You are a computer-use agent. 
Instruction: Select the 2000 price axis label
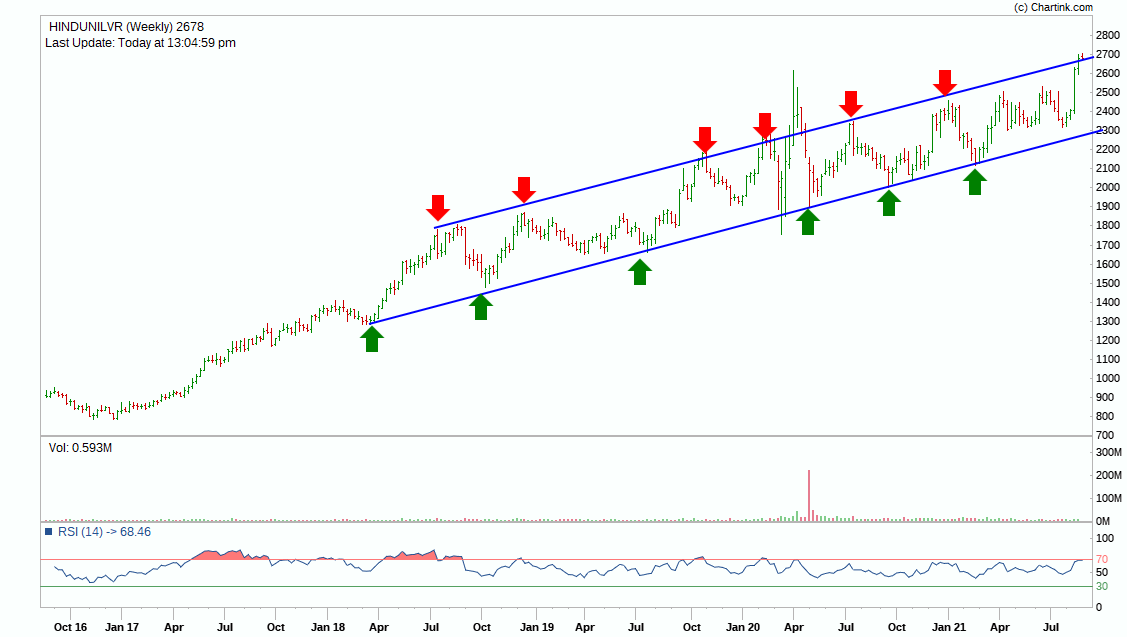pyautogui.click(x=1108, y=187)
